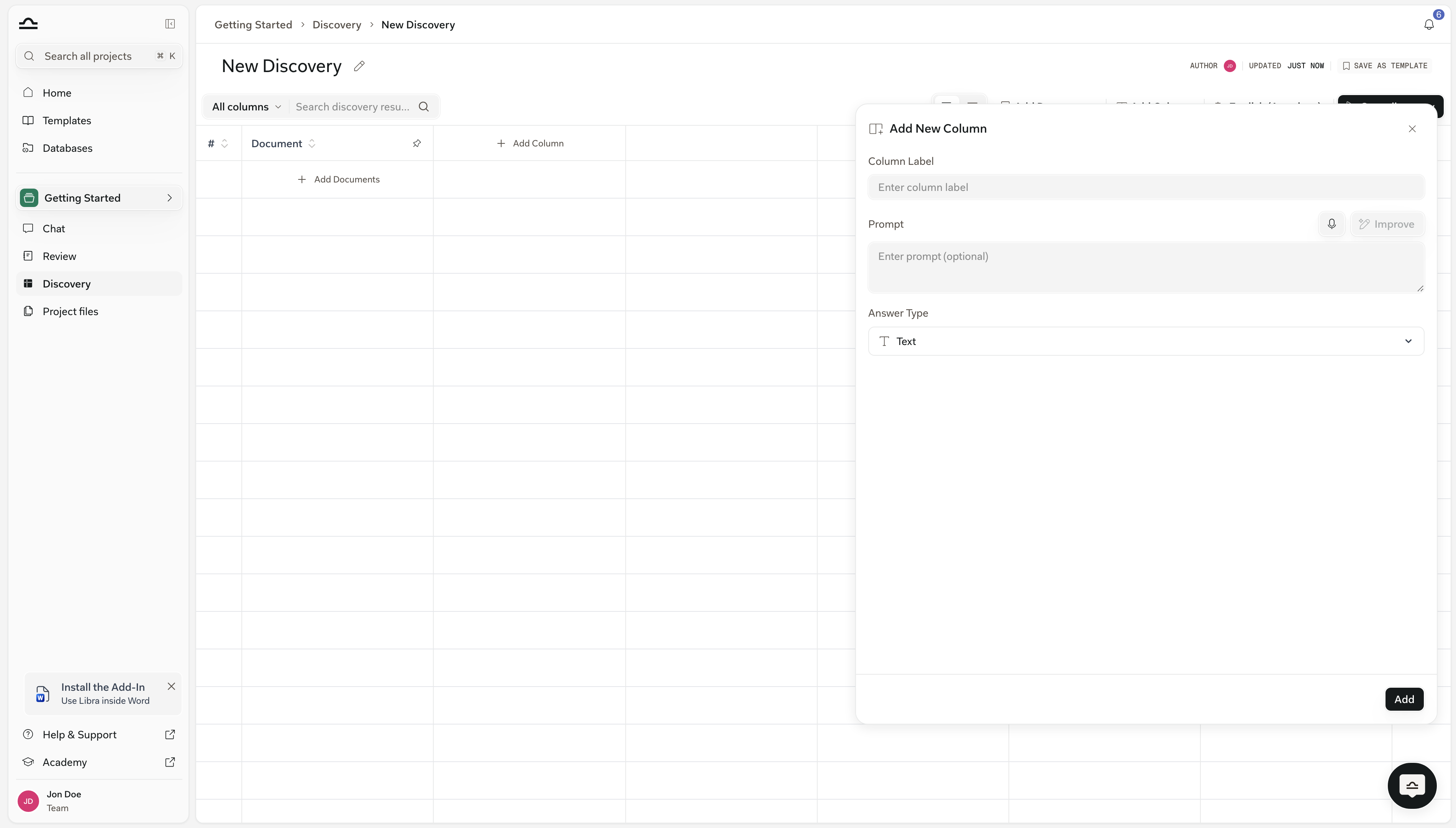Sort by the # column
This screenshot has width=1456, height=828.
[225, 143]
